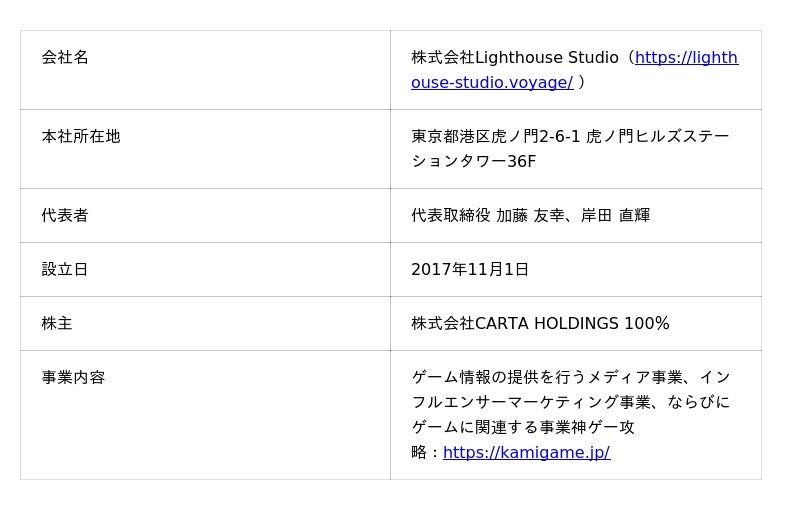This screenshot has height=510, width=800.
Task: Open the kamigame.jp link
Action: [526, 453]
